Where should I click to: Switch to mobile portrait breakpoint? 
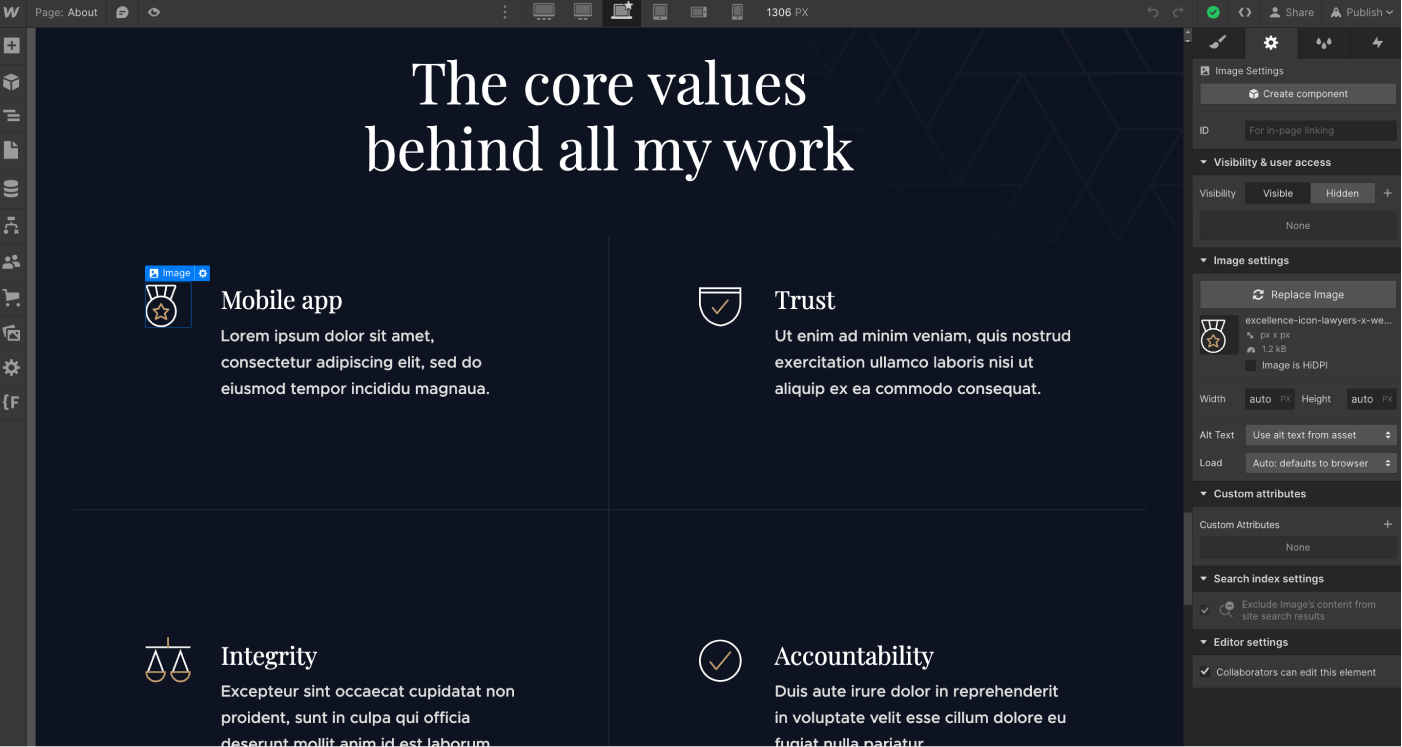point(735,12)
